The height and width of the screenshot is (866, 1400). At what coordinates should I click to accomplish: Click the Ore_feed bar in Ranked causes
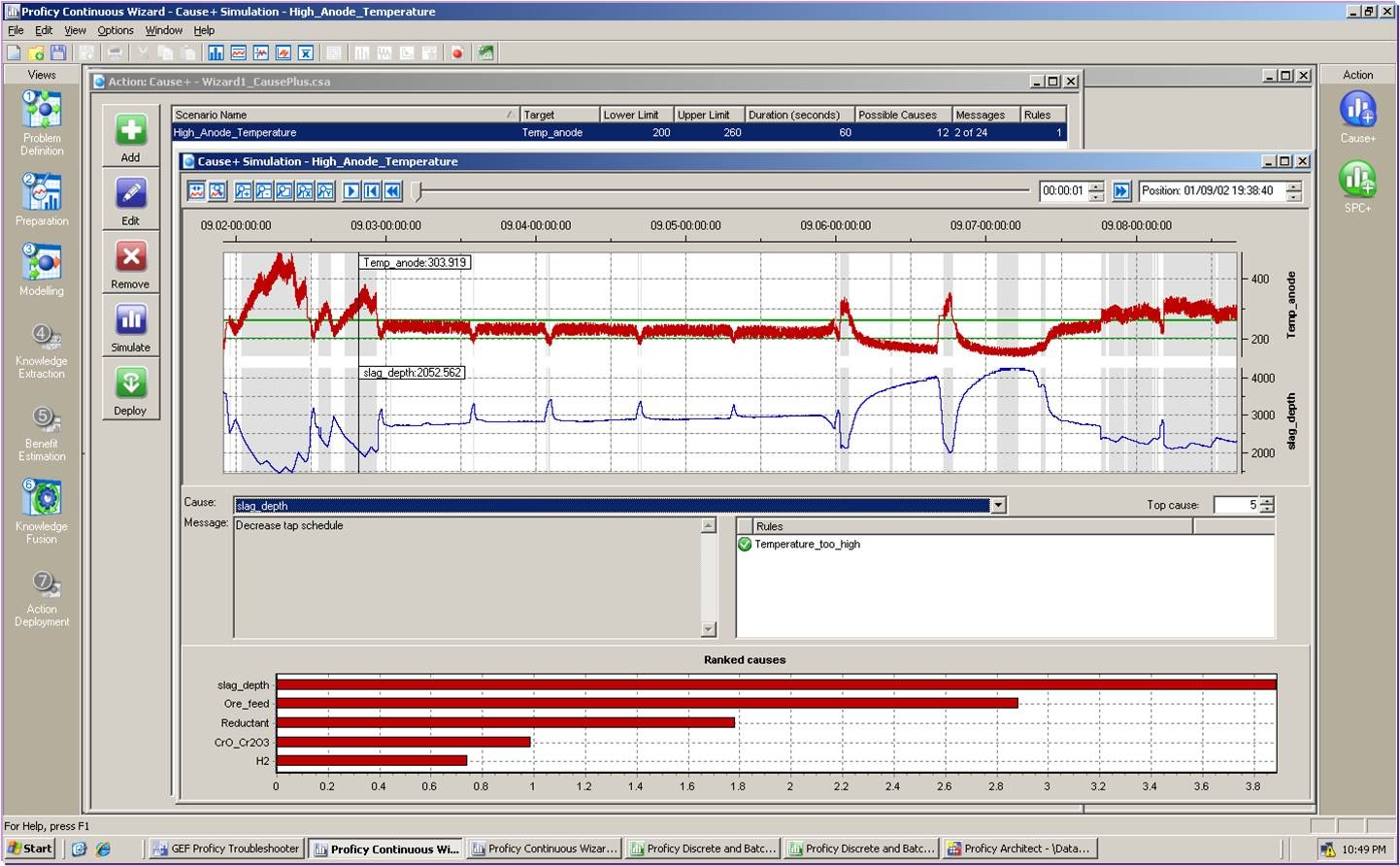647,703
